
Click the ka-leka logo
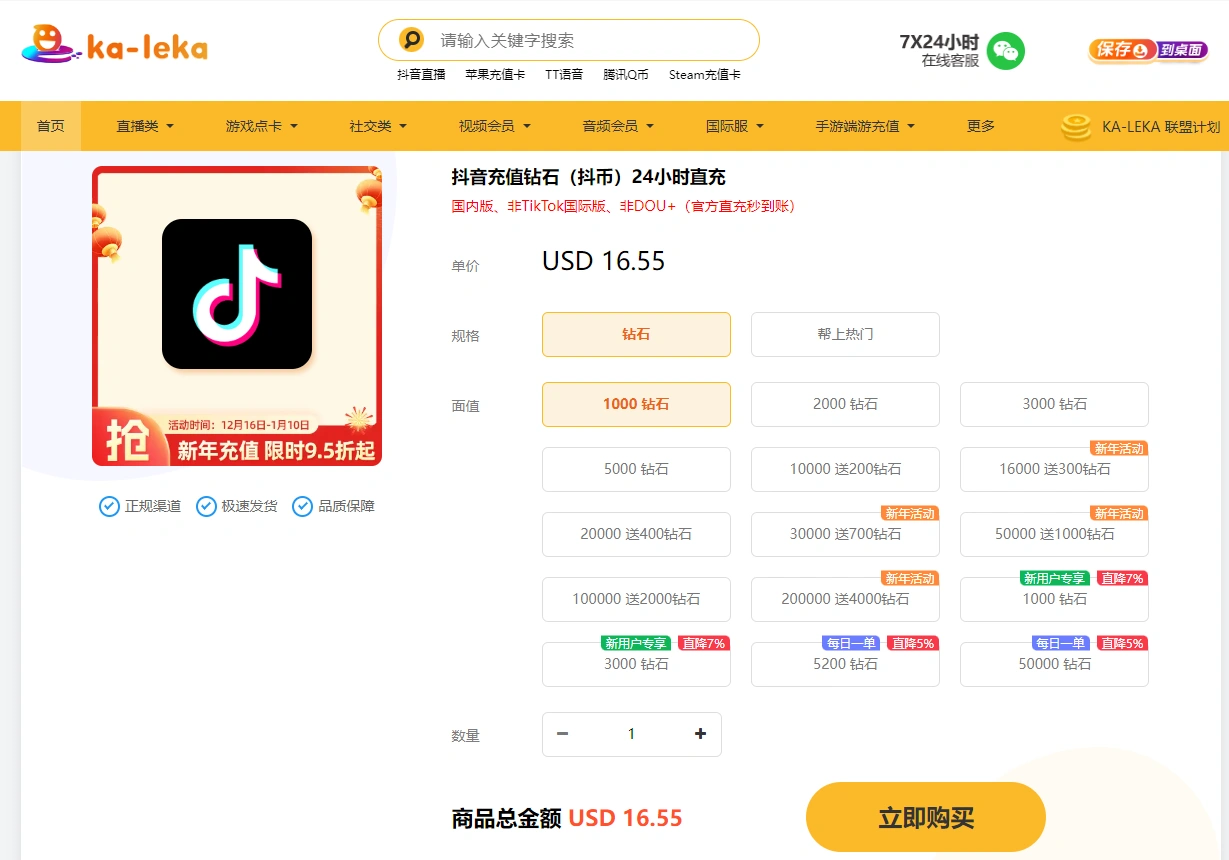pos(114,46)
